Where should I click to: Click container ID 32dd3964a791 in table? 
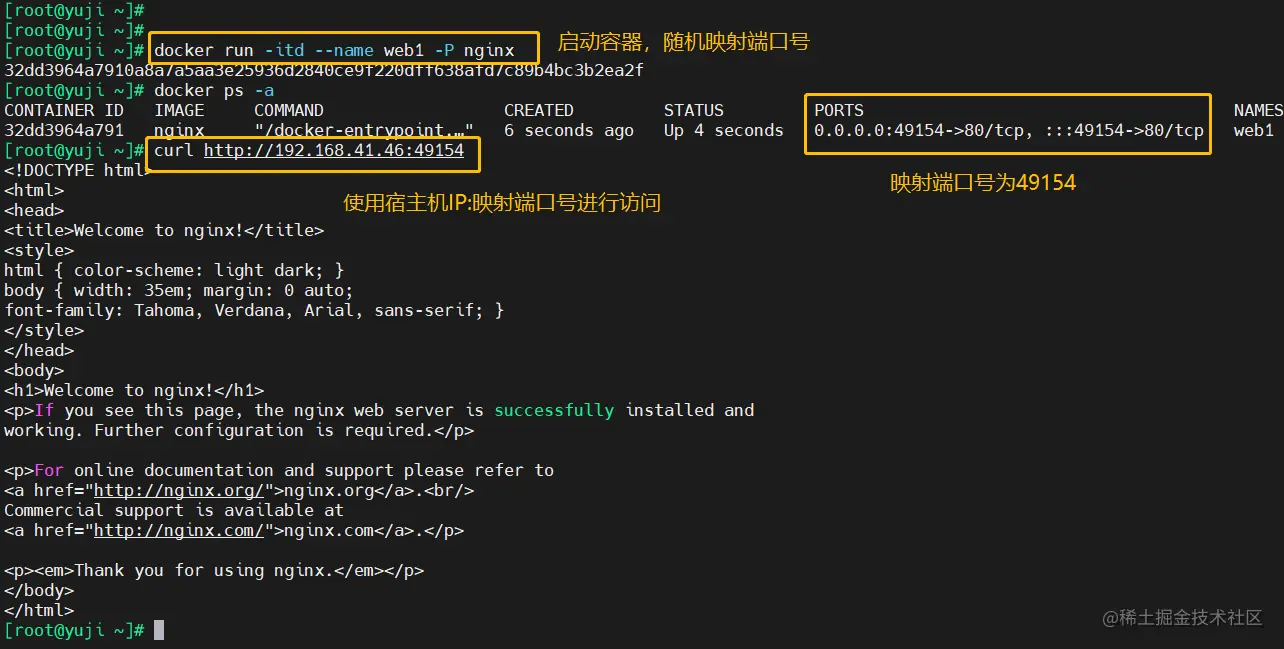tap(64, 130)
